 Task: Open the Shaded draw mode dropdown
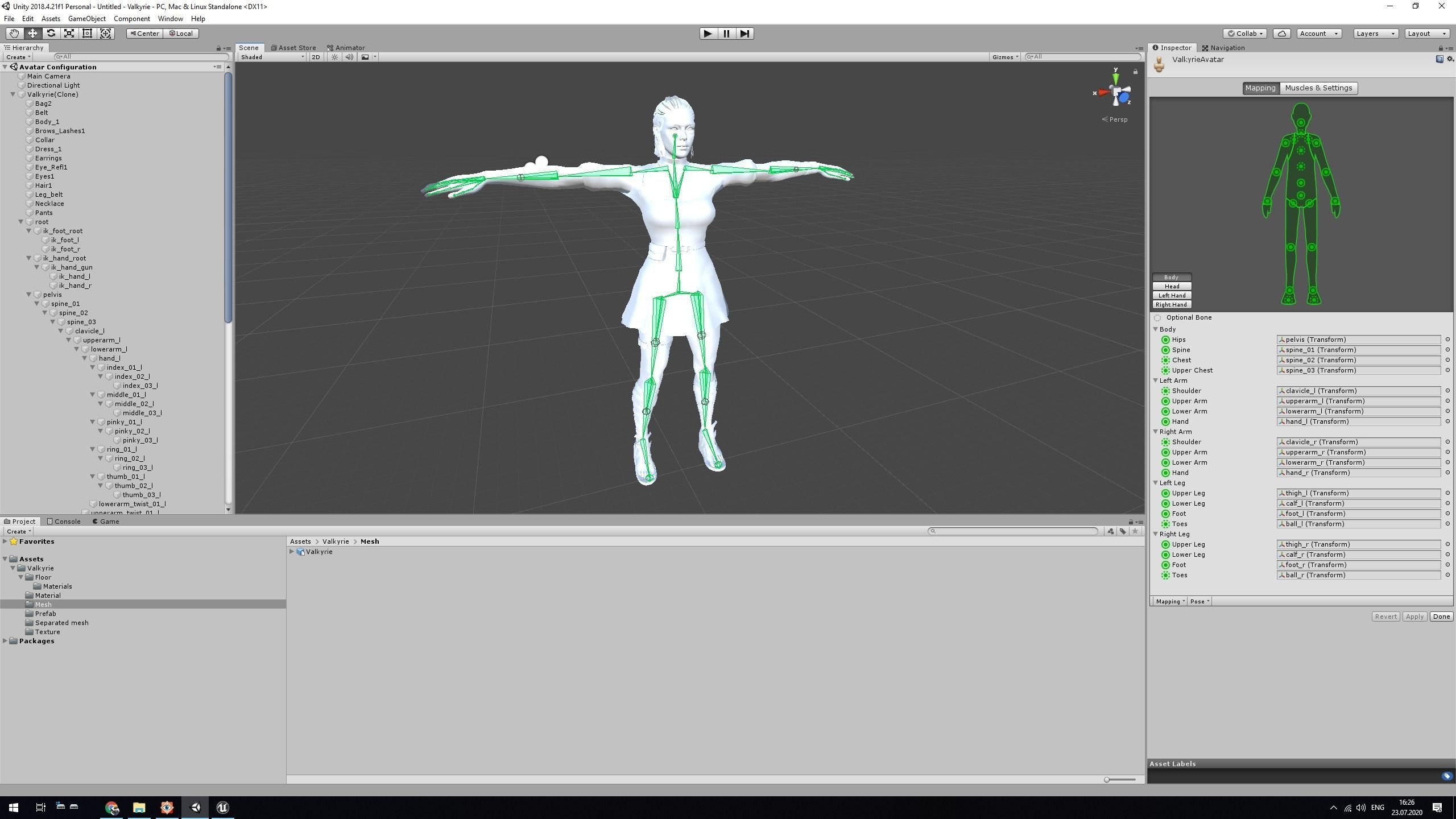[x=272, y=57]
